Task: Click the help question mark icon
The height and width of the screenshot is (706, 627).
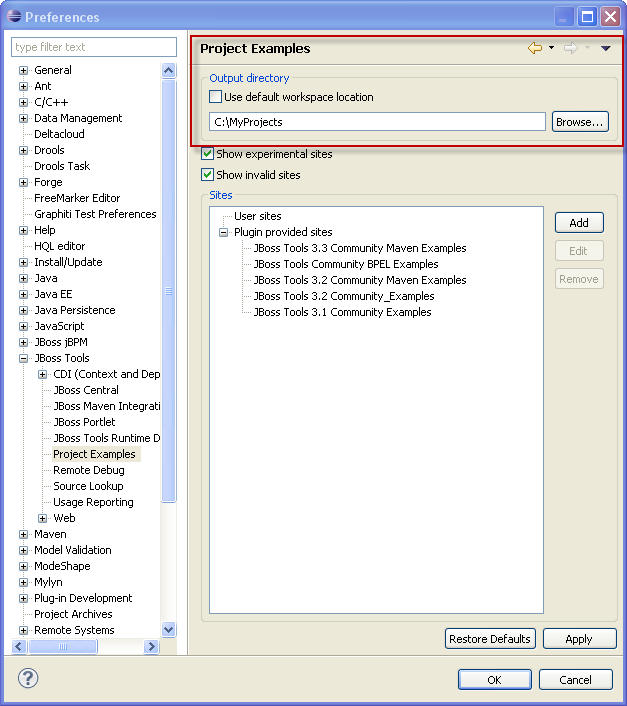Action: tap(28, 678)
